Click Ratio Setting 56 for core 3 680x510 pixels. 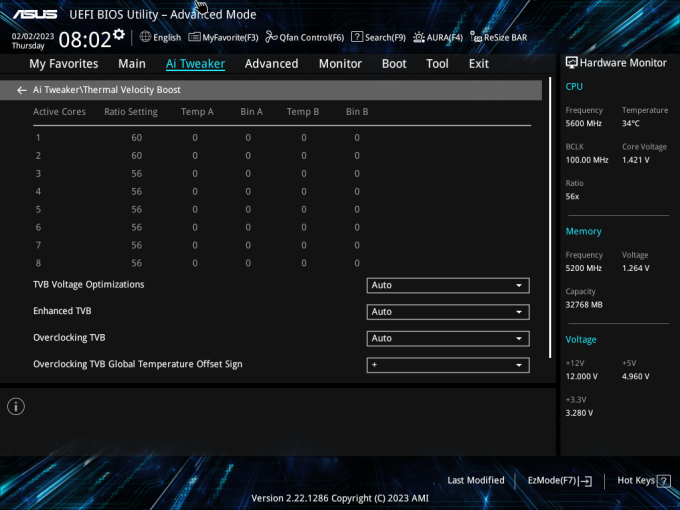point(137,173)
